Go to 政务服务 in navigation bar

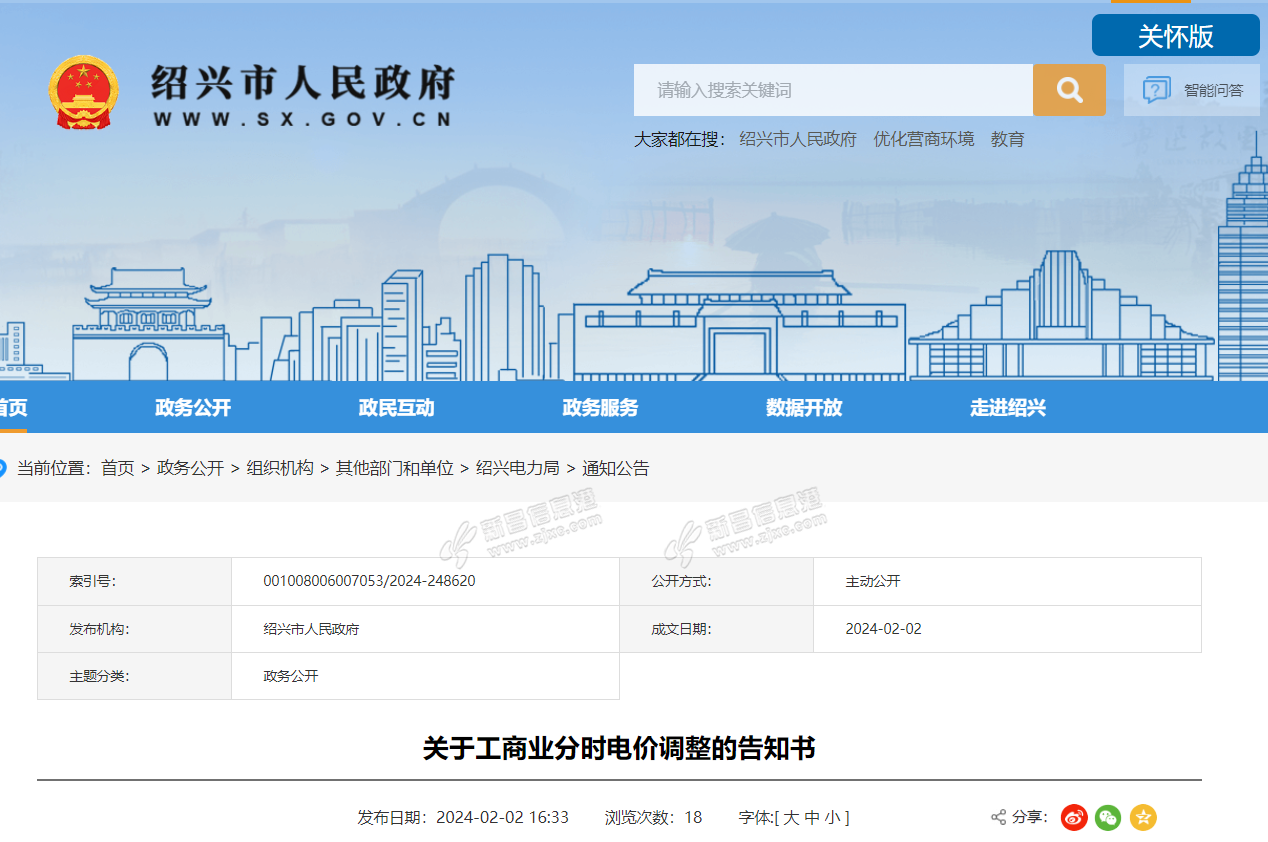(x=600, y=408)
